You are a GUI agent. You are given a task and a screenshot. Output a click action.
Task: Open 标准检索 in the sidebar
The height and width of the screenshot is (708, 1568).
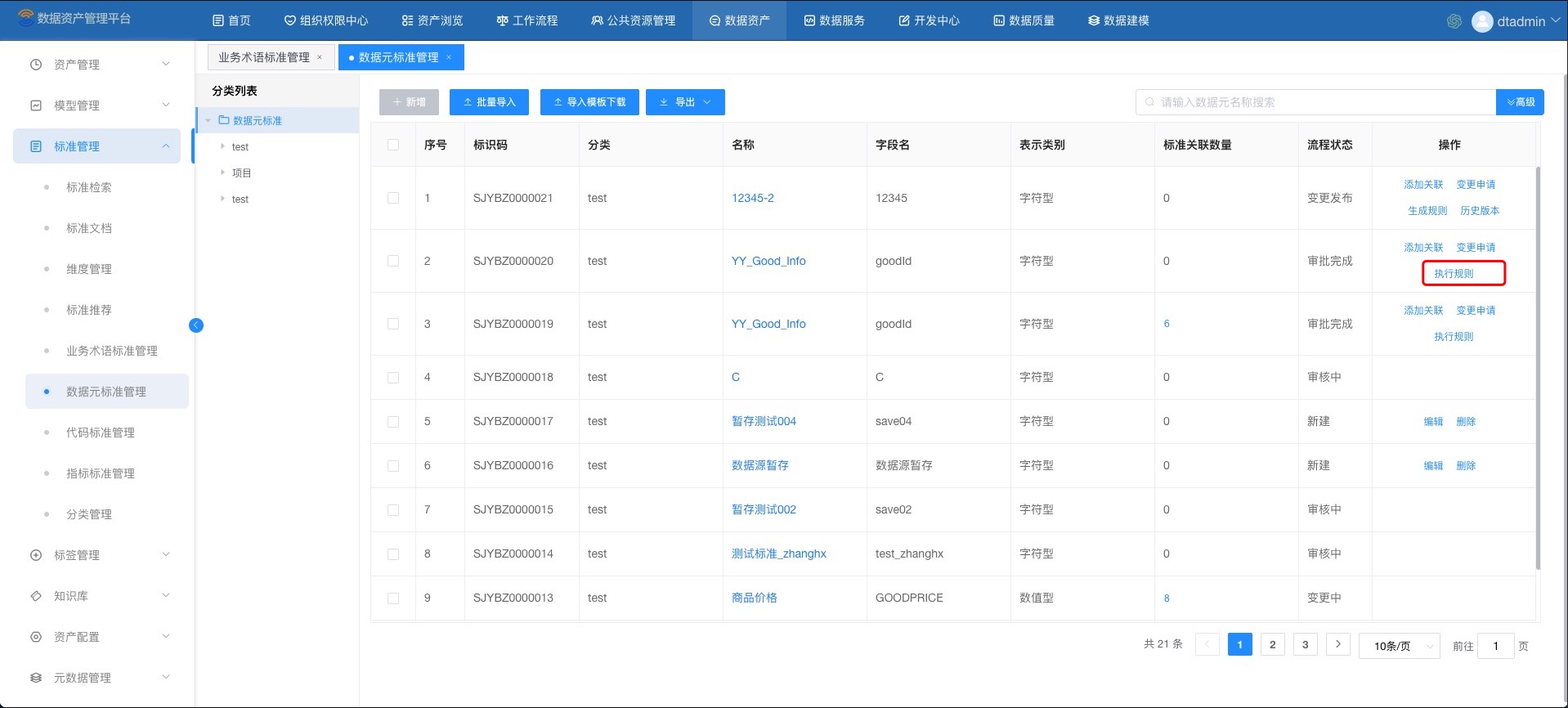[x=89, y=187]
